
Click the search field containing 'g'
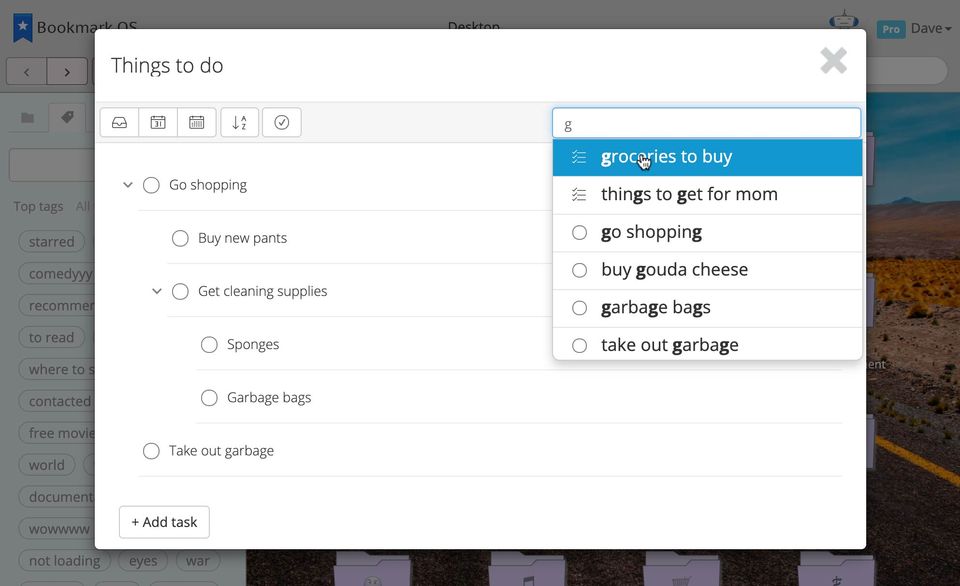(707, 124)
